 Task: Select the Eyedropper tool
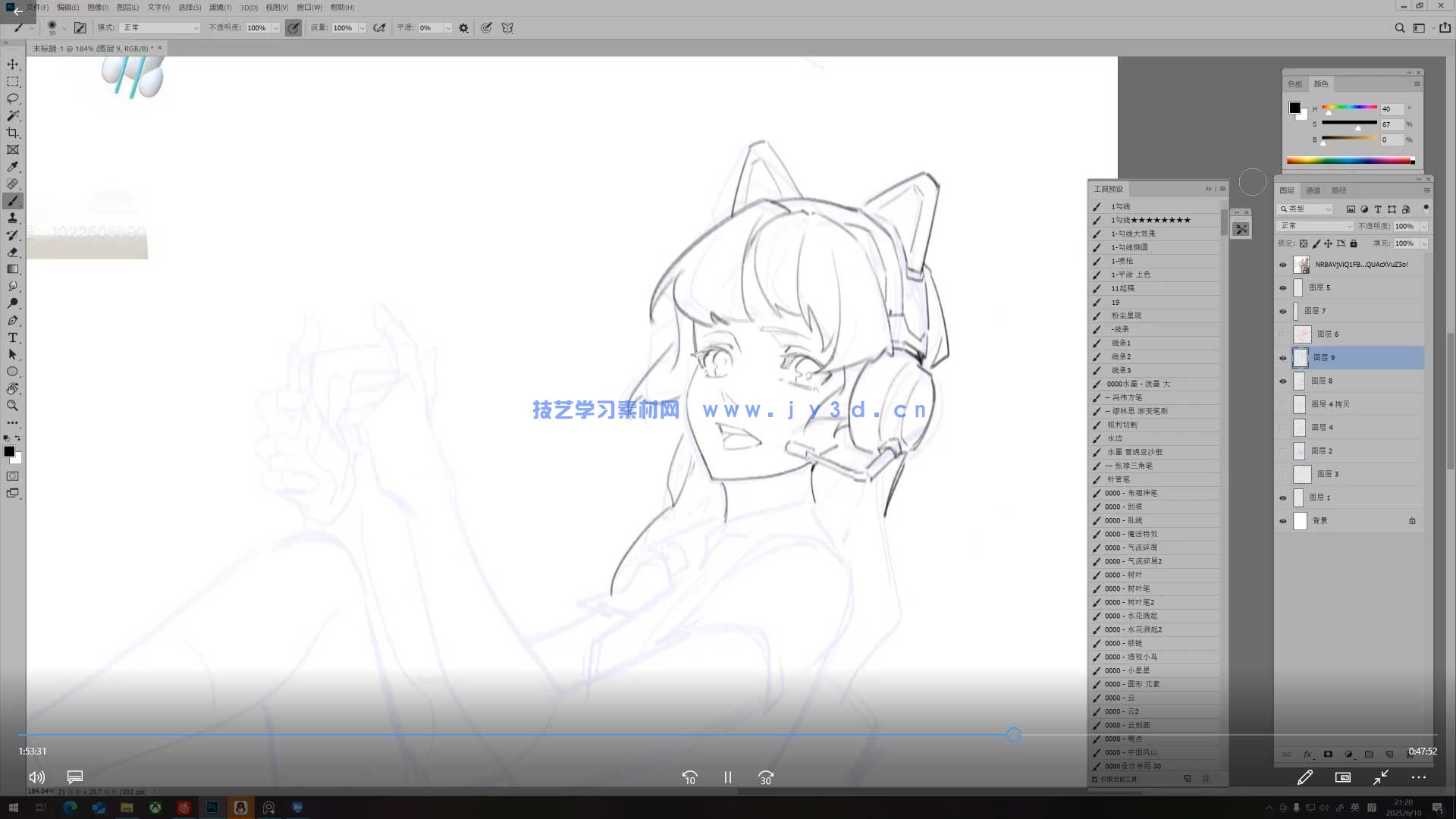point(13,166)
